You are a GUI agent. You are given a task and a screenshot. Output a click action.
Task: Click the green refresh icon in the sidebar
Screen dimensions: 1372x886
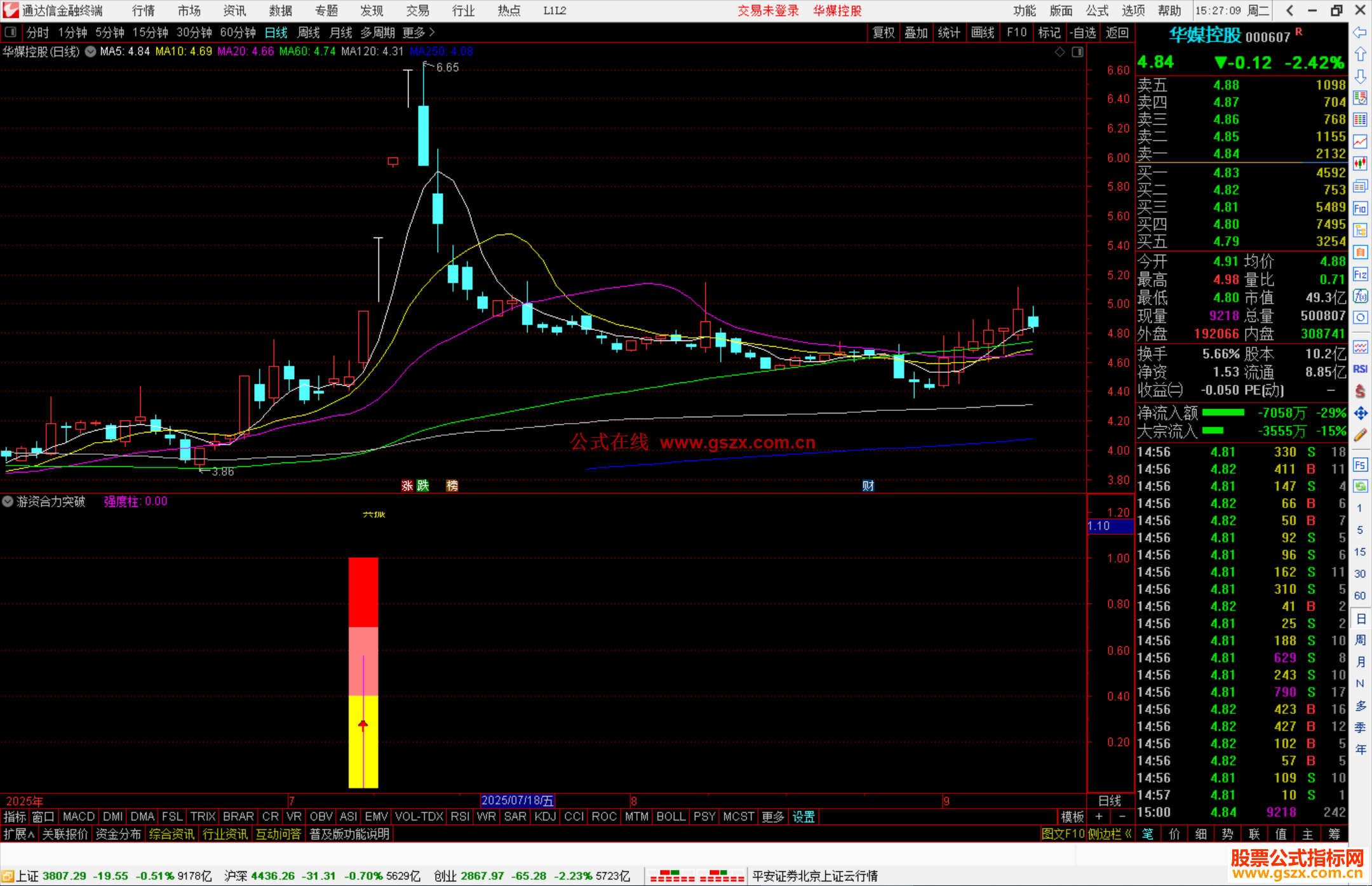coord(1360,487)
